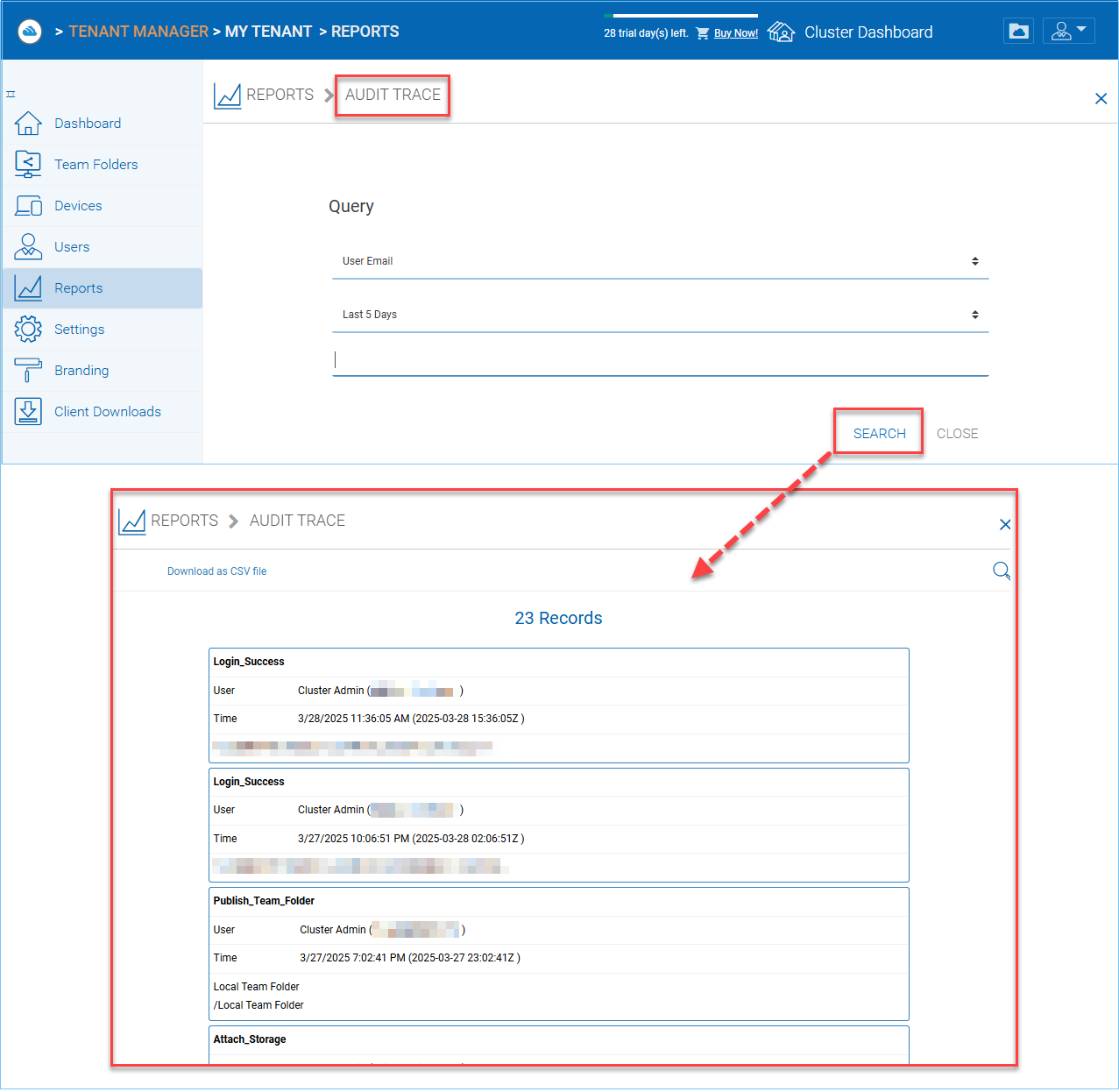Click the Client Downloads icon

(x=28, y=412)
